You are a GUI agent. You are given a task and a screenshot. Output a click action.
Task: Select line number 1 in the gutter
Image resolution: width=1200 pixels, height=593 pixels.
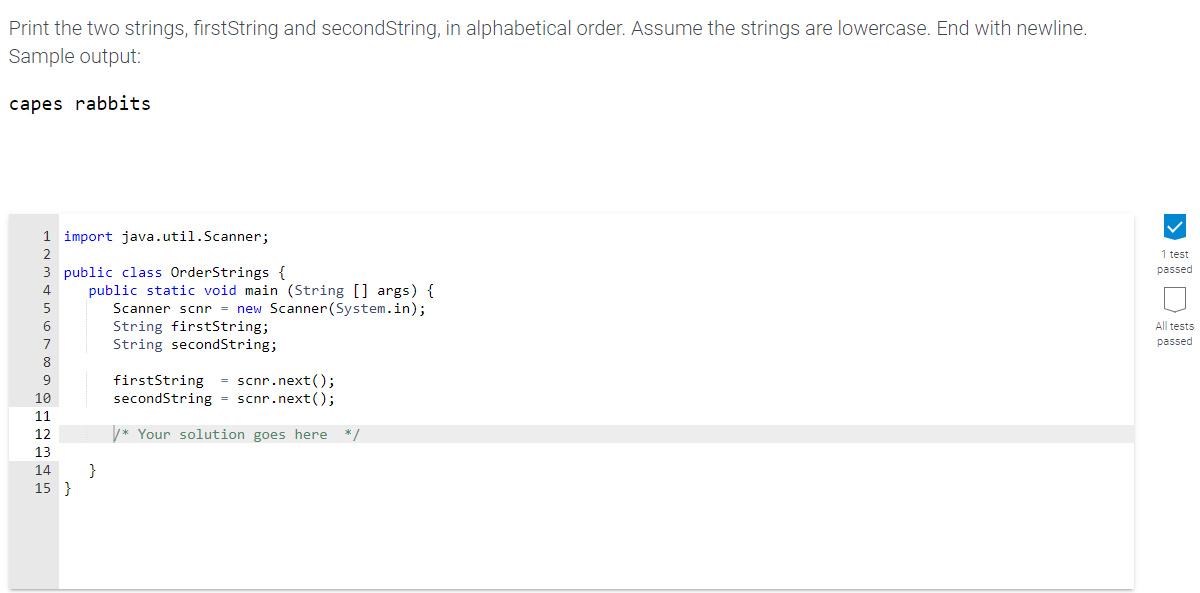point(46,236)
